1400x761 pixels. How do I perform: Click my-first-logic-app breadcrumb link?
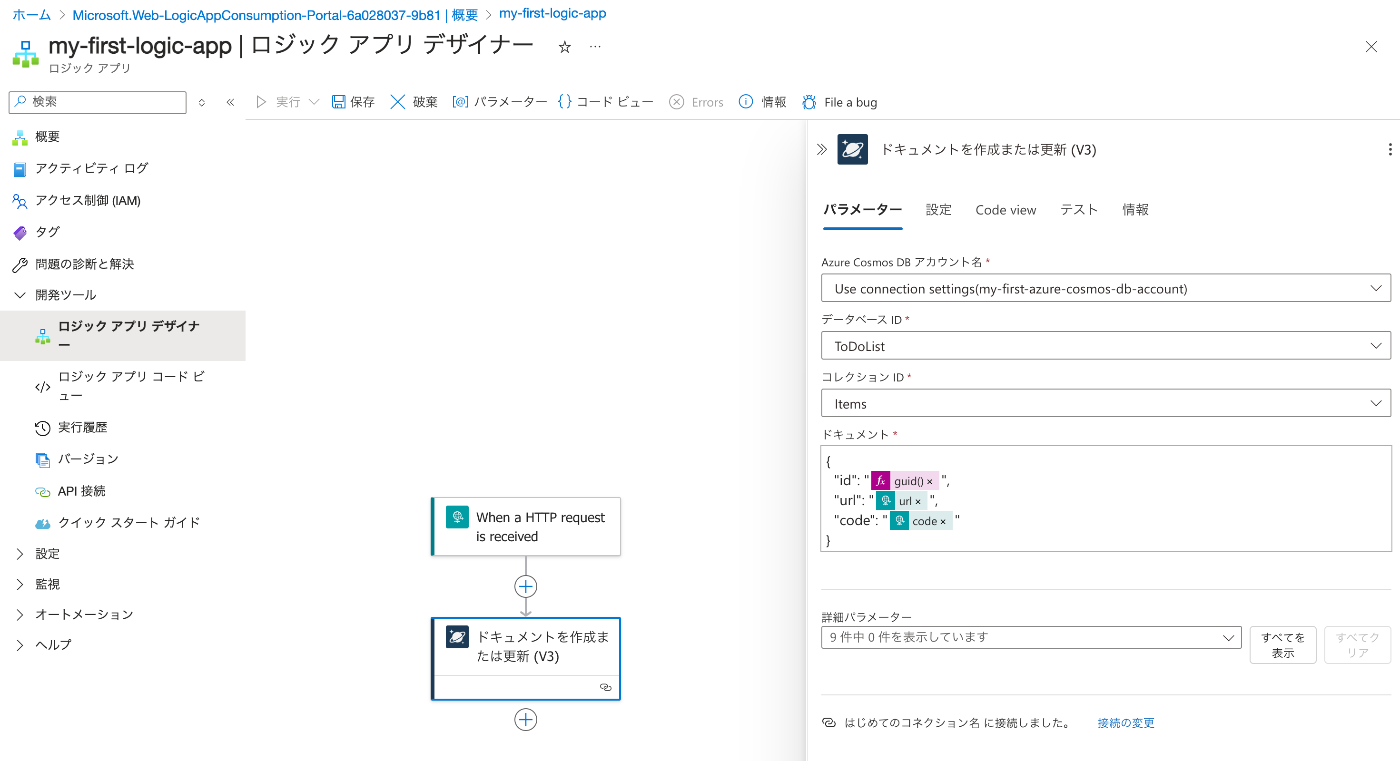coord(552,14)
